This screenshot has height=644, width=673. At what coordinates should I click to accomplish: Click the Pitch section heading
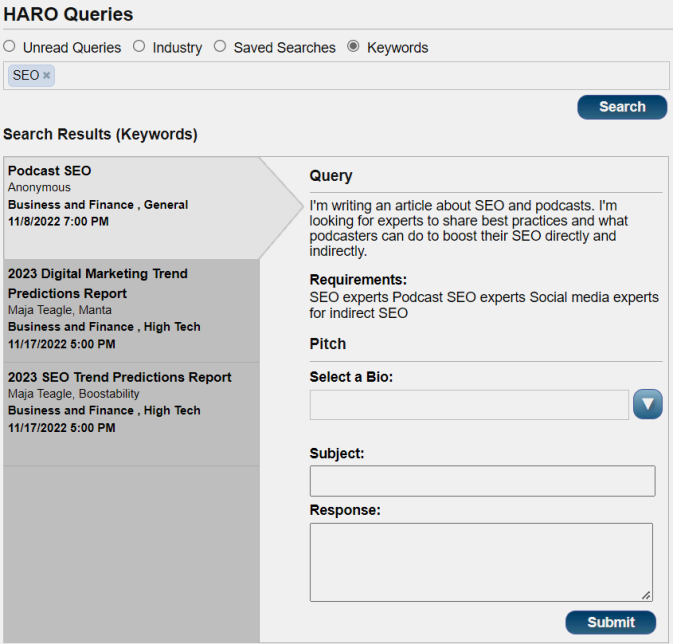328,344
